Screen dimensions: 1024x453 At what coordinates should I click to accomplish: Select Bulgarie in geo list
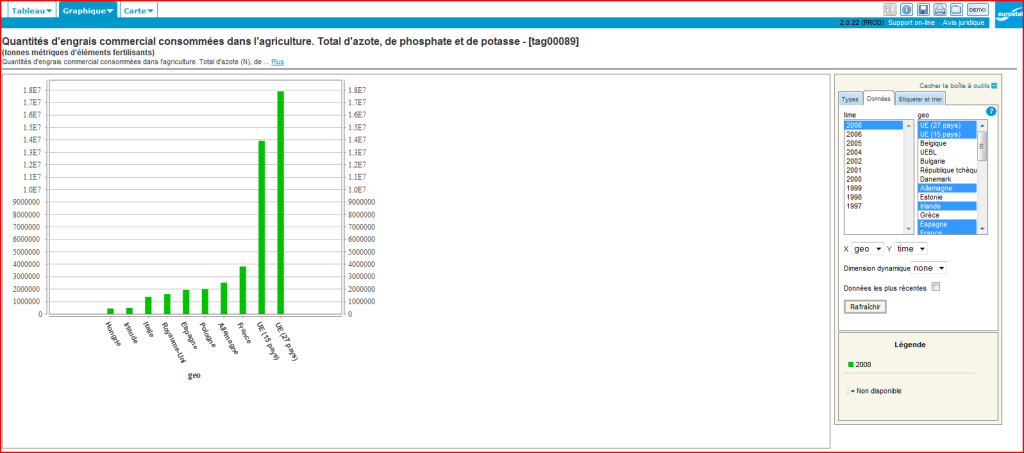pyautogui.click(x=947, y=161)
